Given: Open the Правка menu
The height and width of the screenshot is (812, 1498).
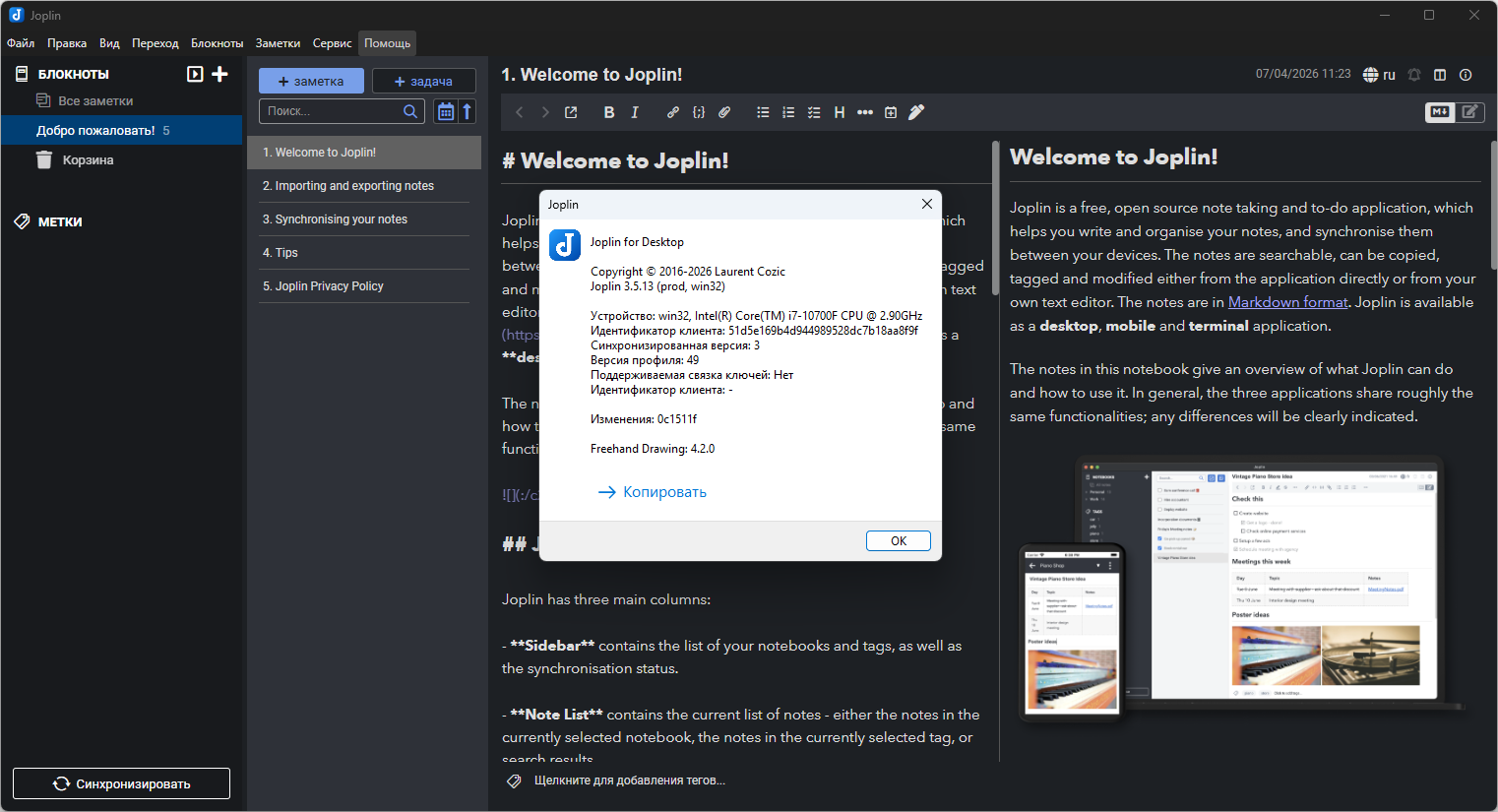Looking at the screenshot, I should click(x=67, y=43).
